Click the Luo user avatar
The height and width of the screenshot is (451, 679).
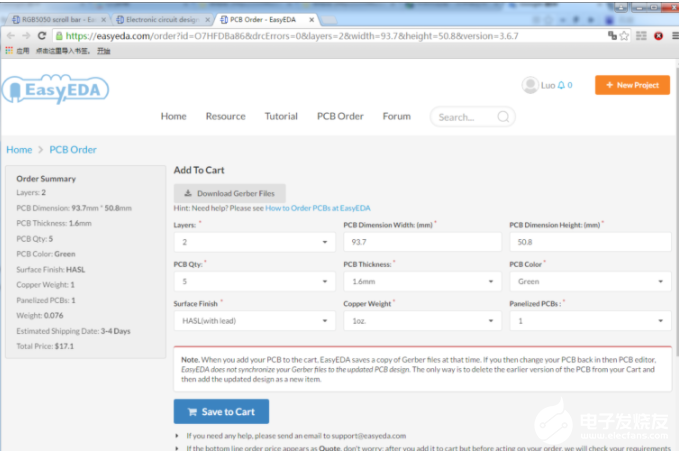pos(530,85)
